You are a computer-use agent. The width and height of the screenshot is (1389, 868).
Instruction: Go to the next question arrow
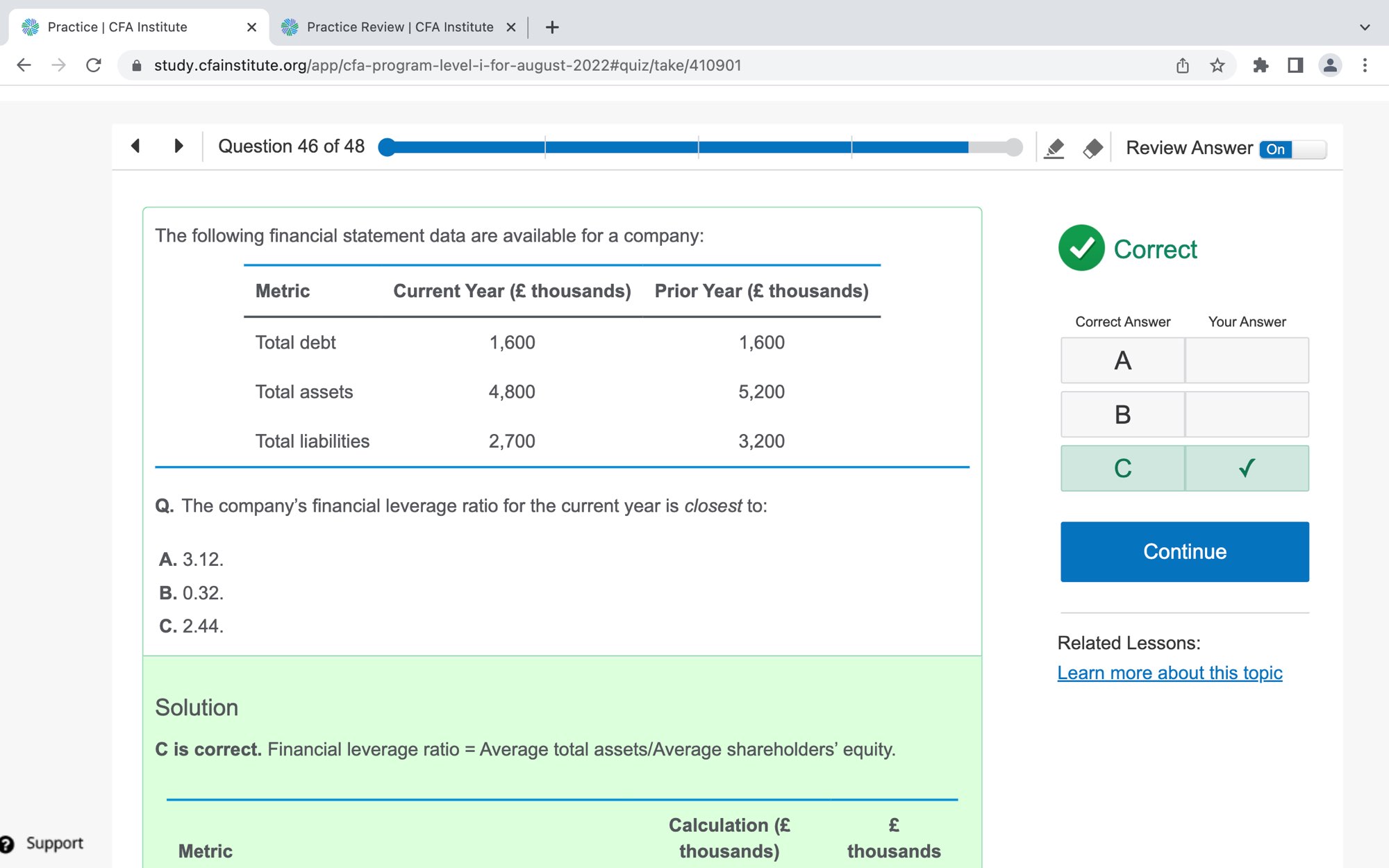point(178,146)
